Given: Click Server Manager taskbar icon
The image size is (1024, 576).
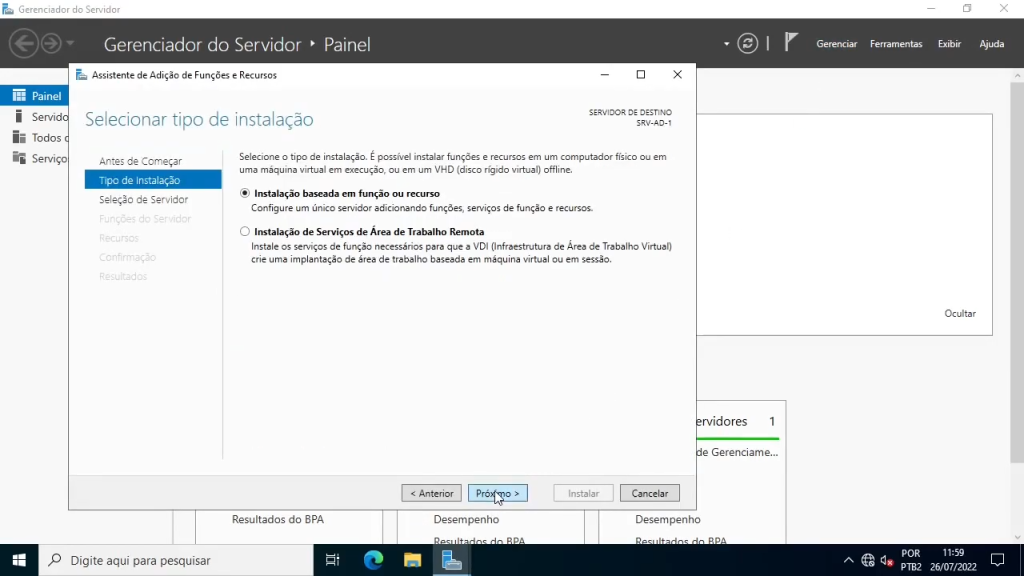Looking at the screenshot, I should tap(451, 560).
